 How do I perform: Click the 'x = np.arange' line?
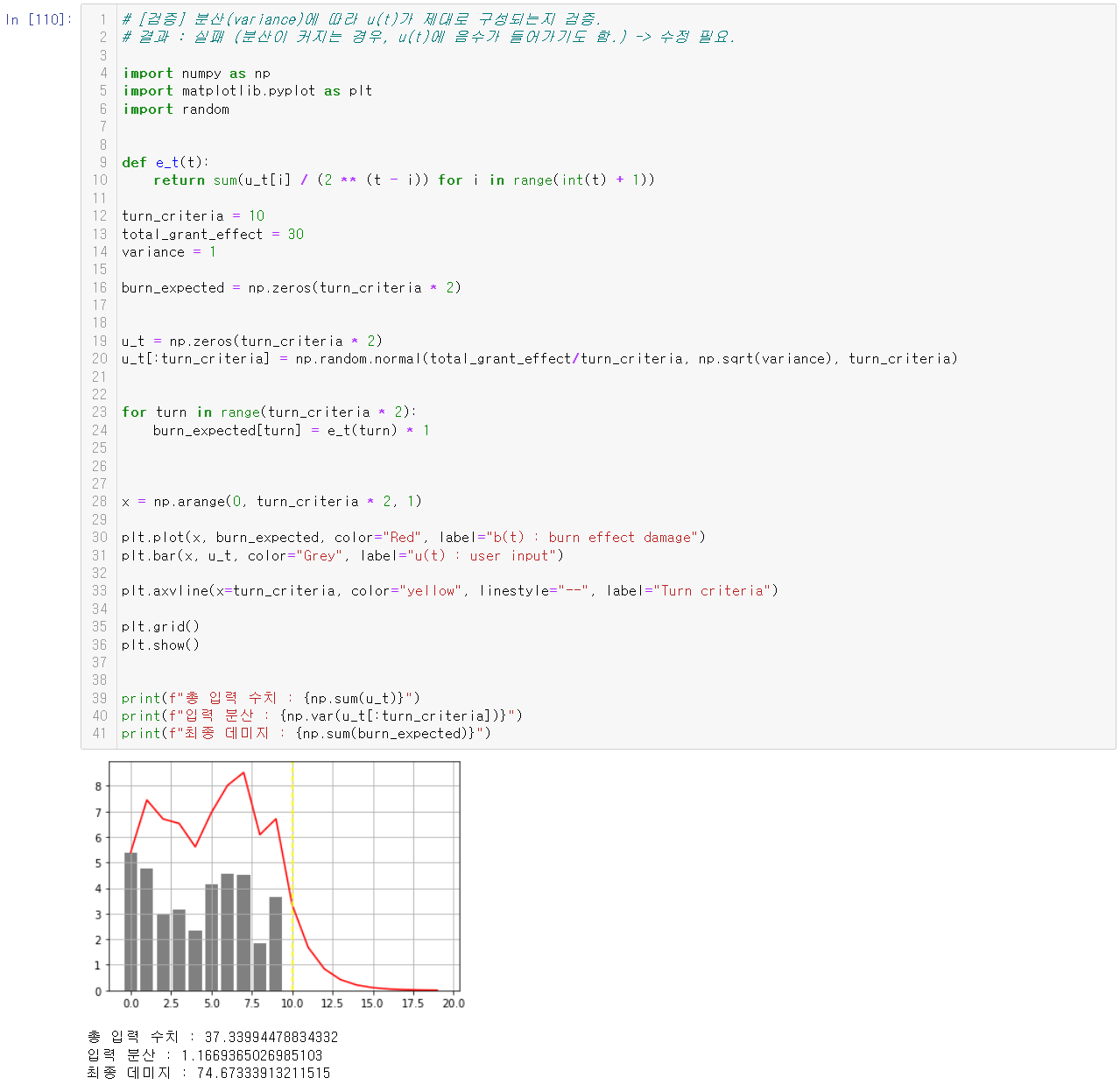(x=271, y=501)
